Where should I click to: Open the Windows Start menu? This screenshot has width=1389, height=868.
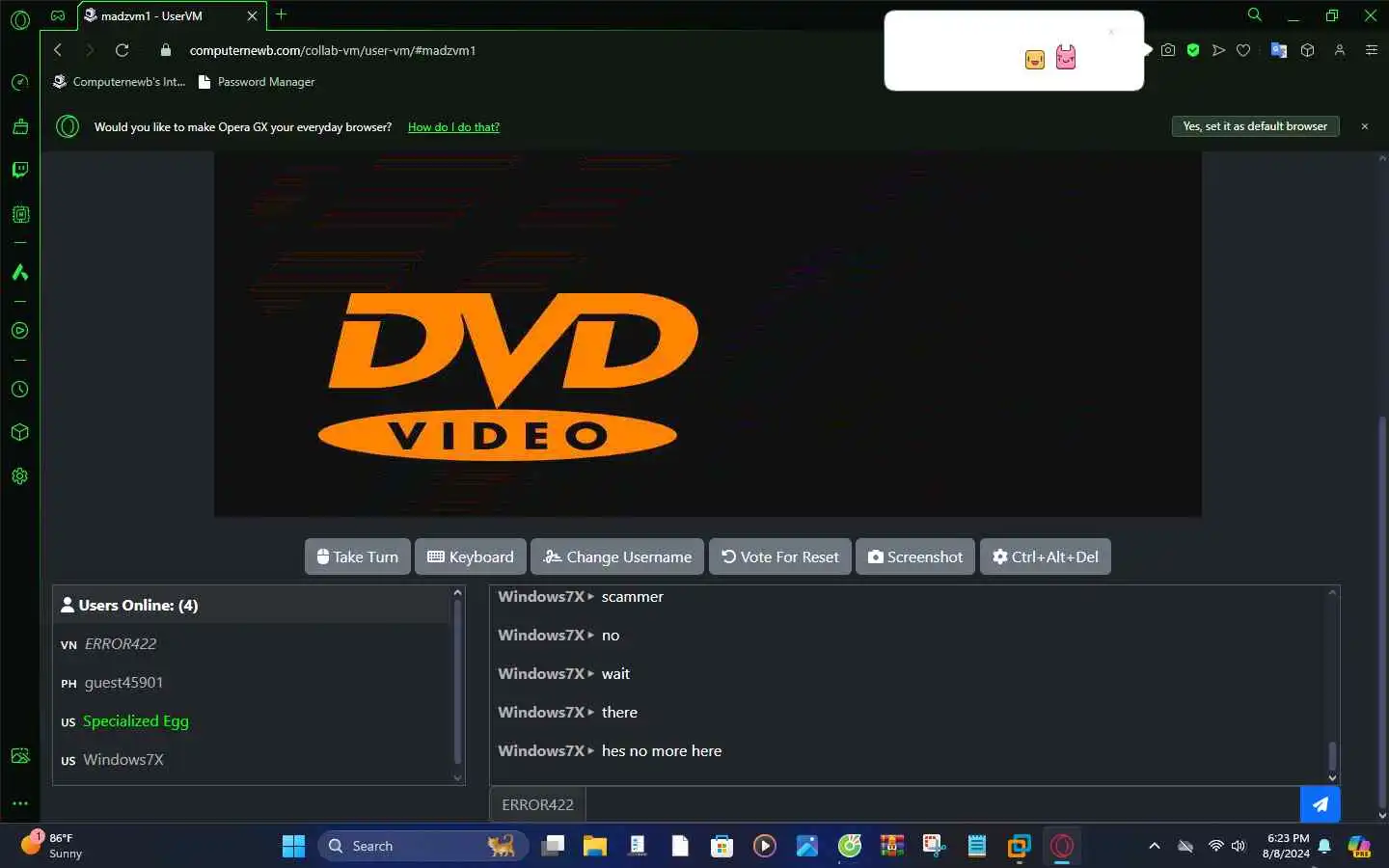coord(293,846)
